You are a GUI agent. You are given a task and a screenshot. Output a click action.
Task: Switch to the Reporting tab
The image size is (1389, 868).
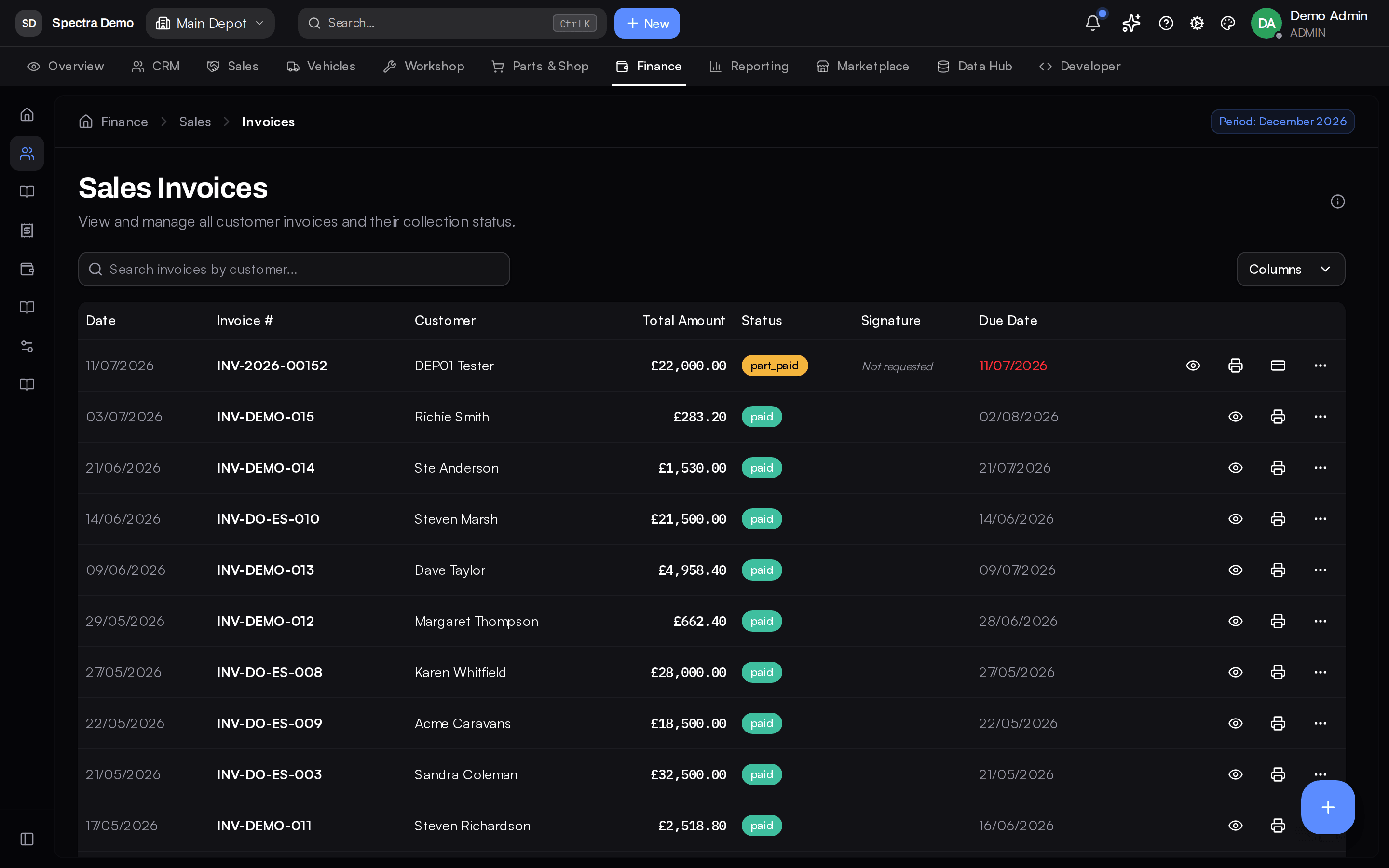tap(749, 67)
